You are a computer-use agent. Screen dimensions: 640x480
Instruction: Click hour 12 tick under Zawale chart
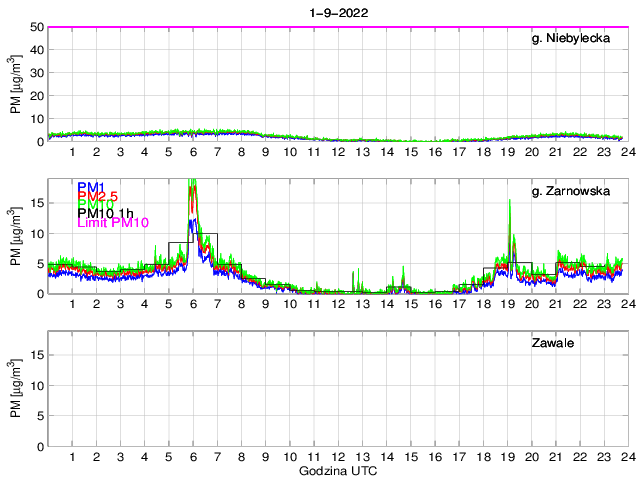(x=338, y=457)
